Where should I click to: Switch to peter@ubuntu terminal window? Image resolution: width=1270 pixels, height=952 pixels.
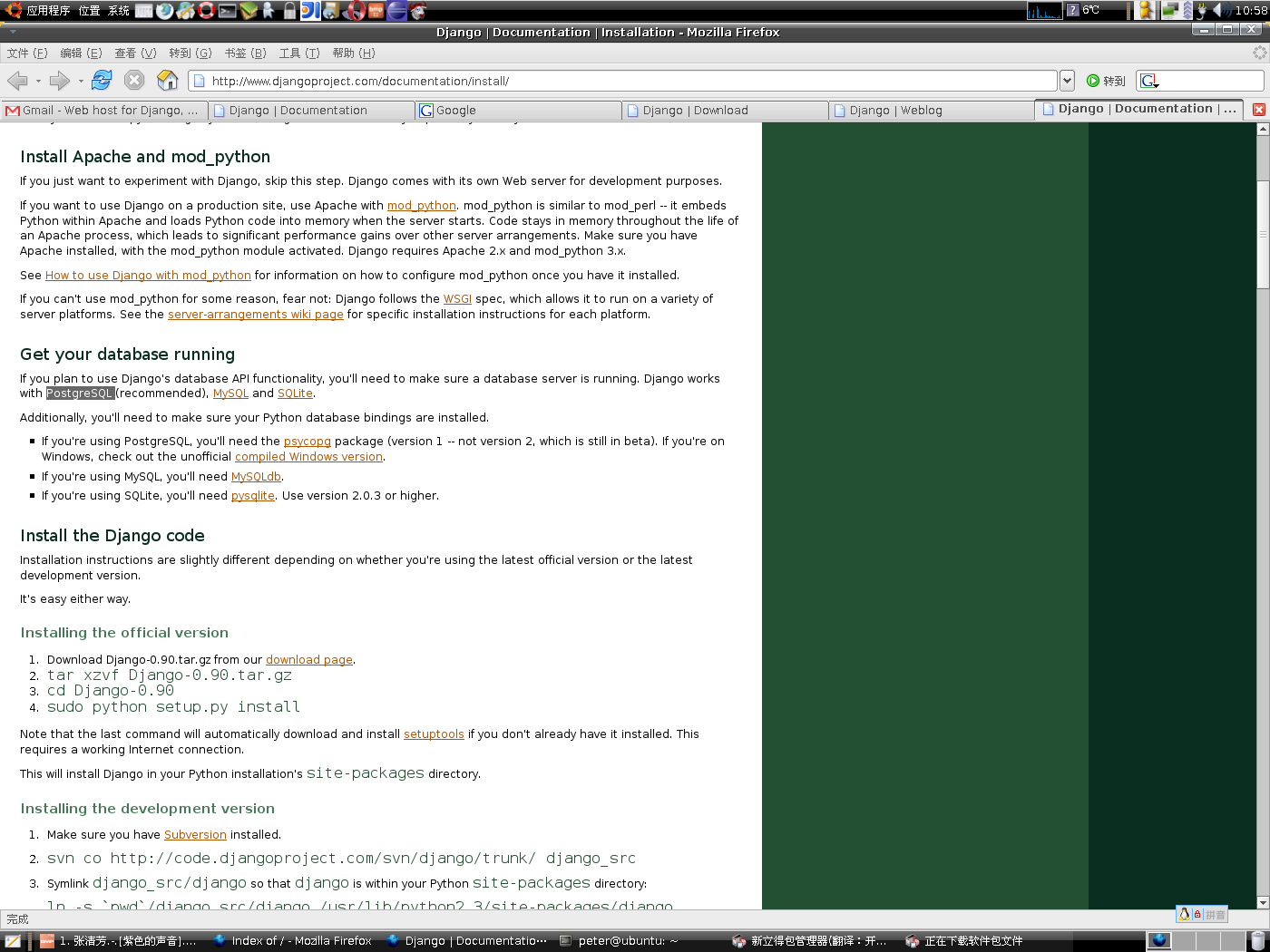(620, 941)
